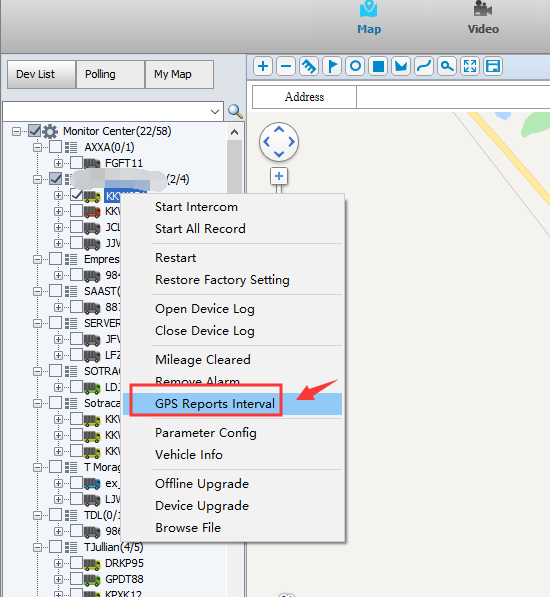Viewport: 550px width, 597px height.
Task: Click the plus button on map zoom slider
Action: click(x=279, y=176)
